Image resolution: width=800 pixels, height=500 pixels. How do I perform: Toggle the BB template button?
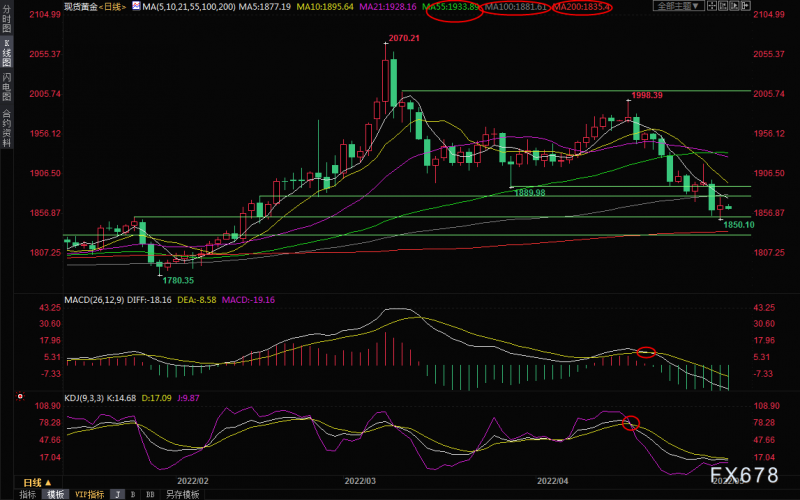[x=150, y=494]
